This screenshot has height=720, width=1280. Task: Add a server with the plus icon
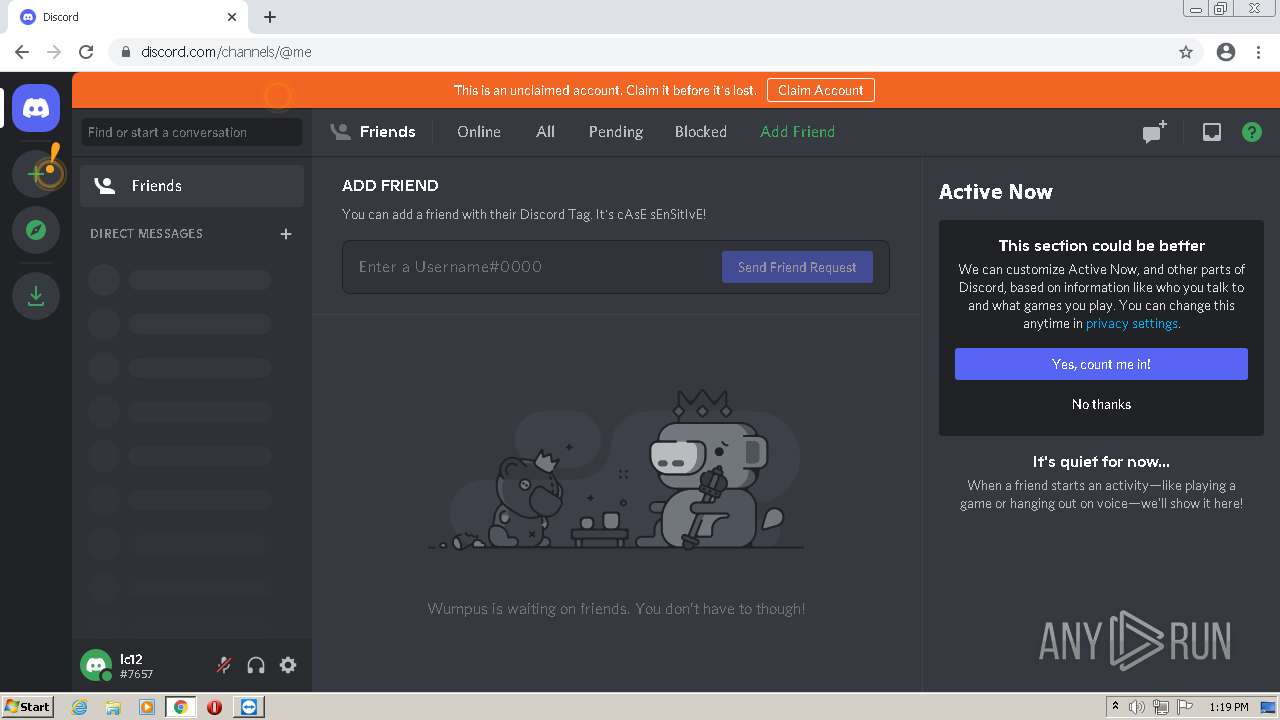click(x=36, y=173)
